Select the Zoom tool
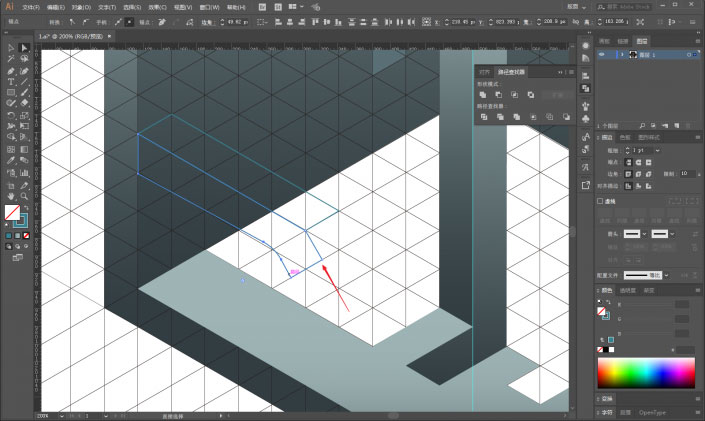The height and width of the screenshot is (421, 705). (x=24, y=197)
